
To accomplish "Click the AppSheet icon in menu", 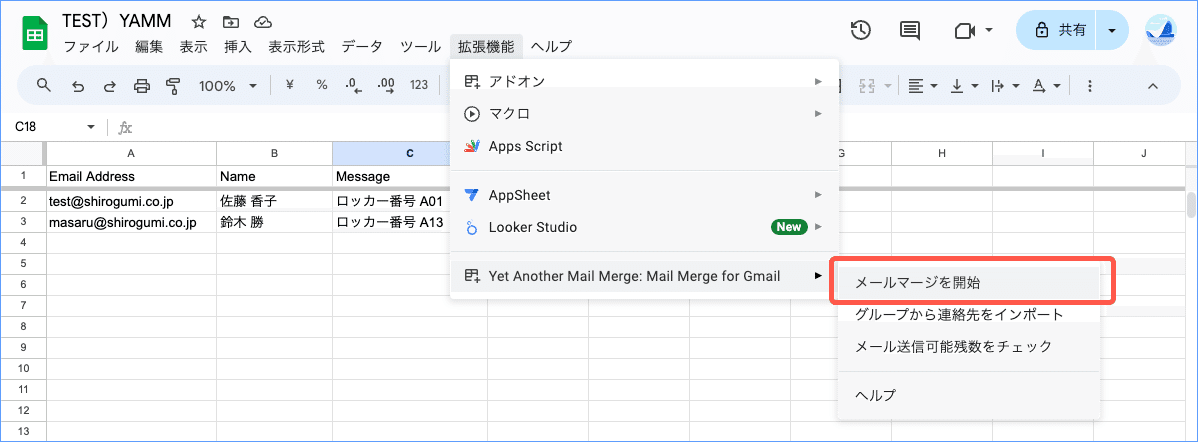I will coord(472,195).
